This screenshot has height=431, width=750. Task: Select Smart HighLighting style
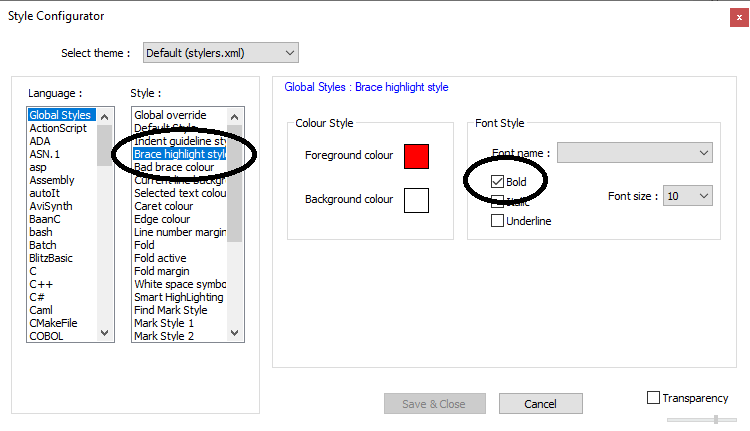tap(178, 297)
